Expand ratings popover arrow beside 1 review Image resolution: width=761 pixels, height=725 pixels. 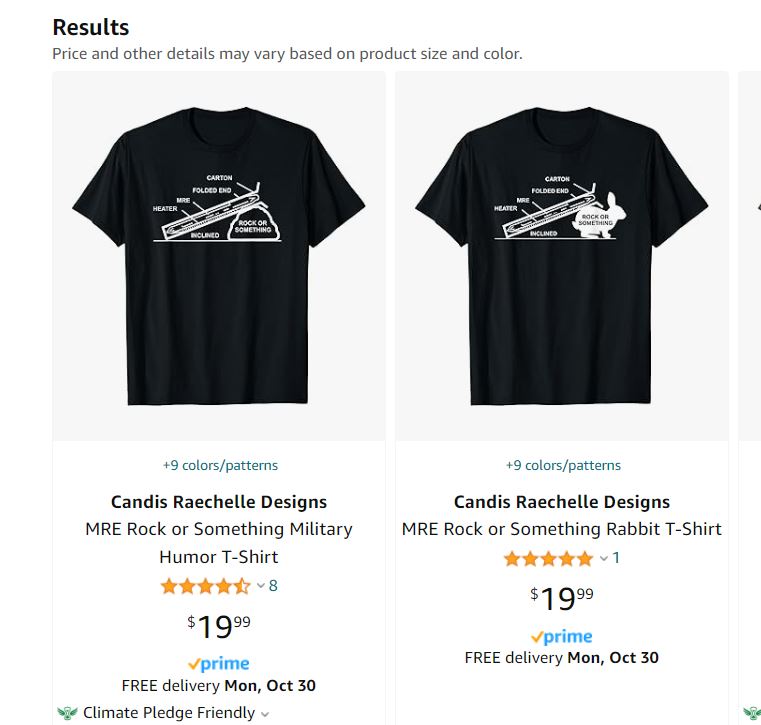pos(604,558)
